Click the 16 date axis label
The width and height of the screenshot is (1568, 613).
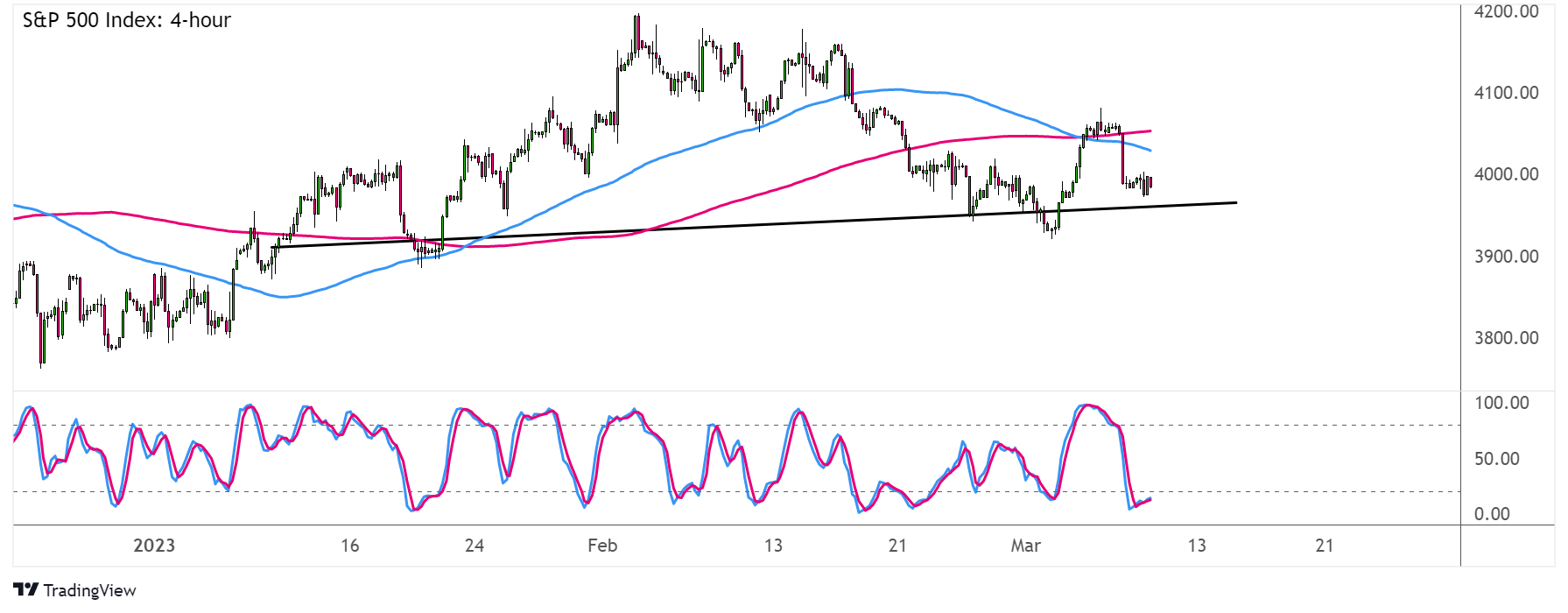point(350,546)
